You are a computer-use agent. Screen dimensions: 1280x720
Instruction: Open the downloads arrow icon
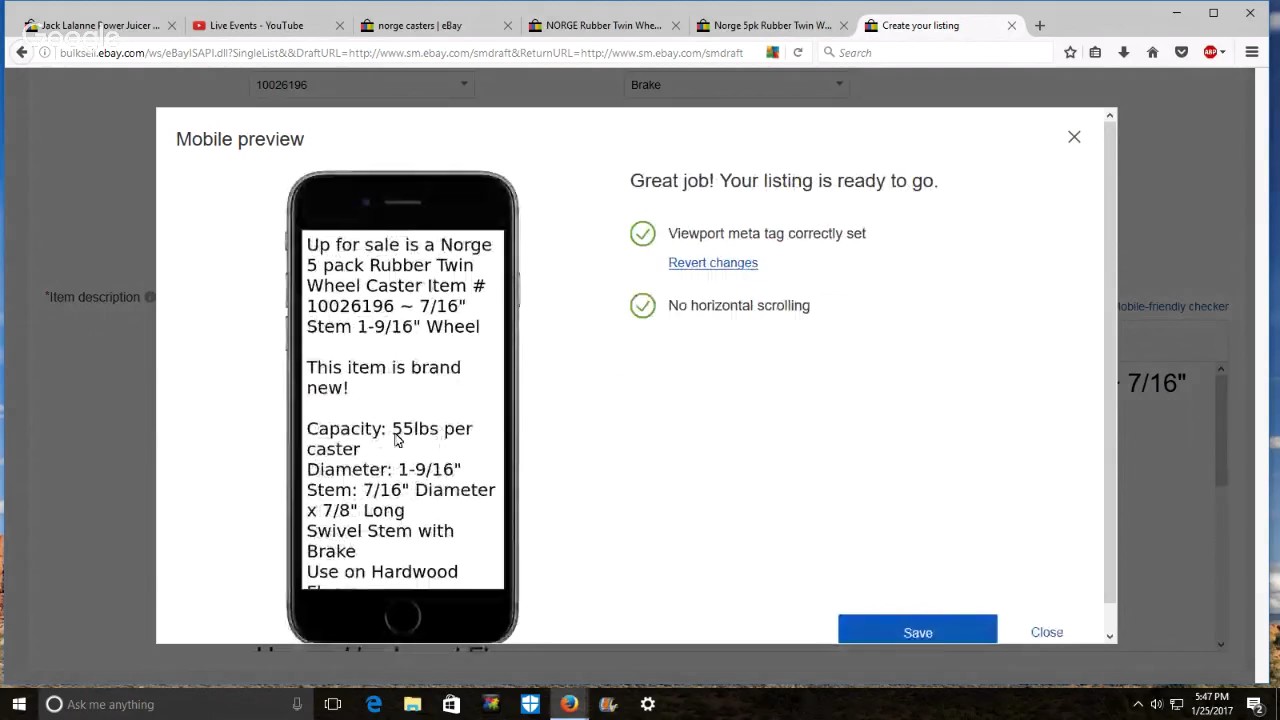point(1124,52)
